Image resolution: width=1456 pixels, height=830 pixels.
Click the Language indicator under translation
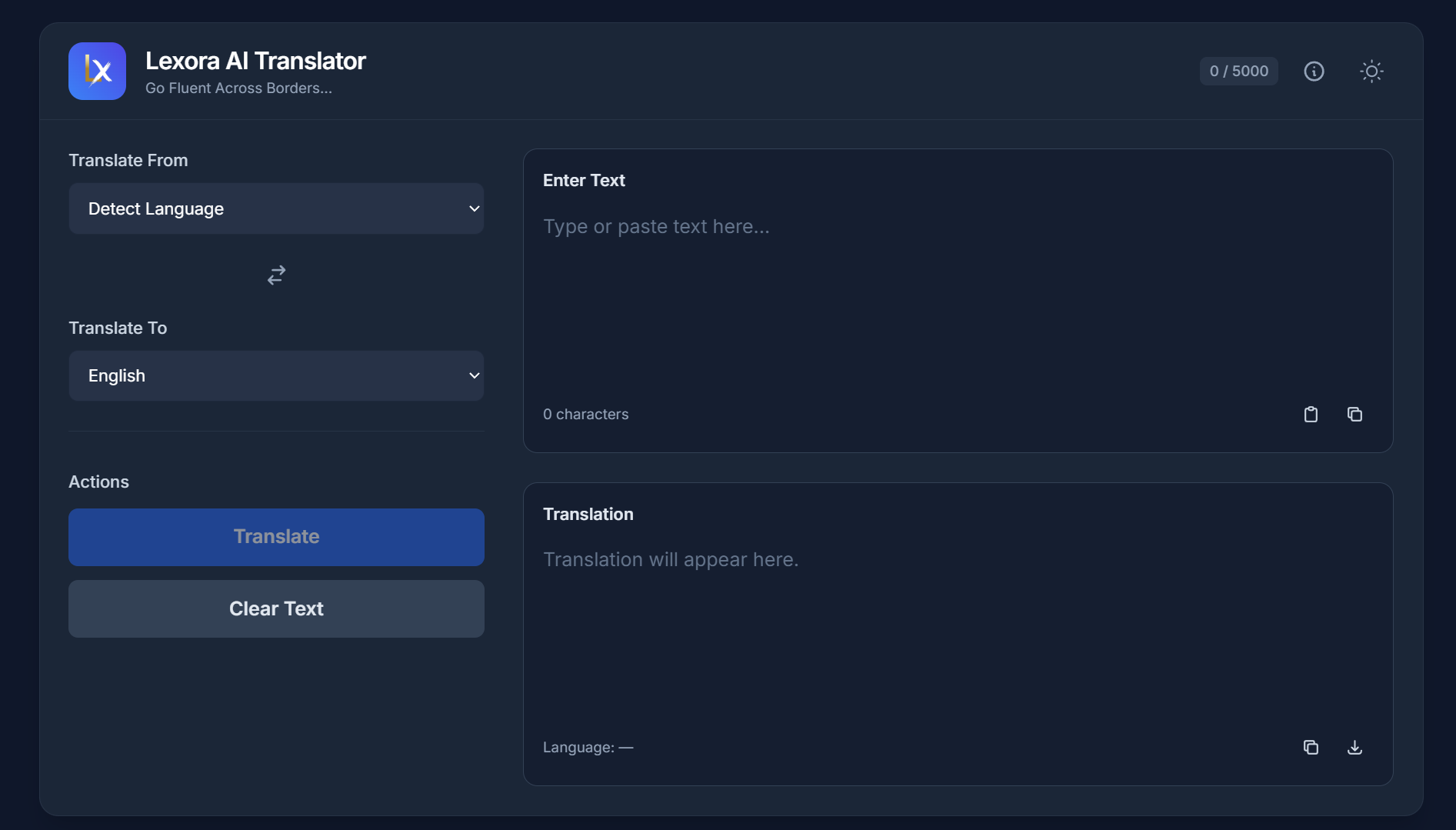[588, 748]
